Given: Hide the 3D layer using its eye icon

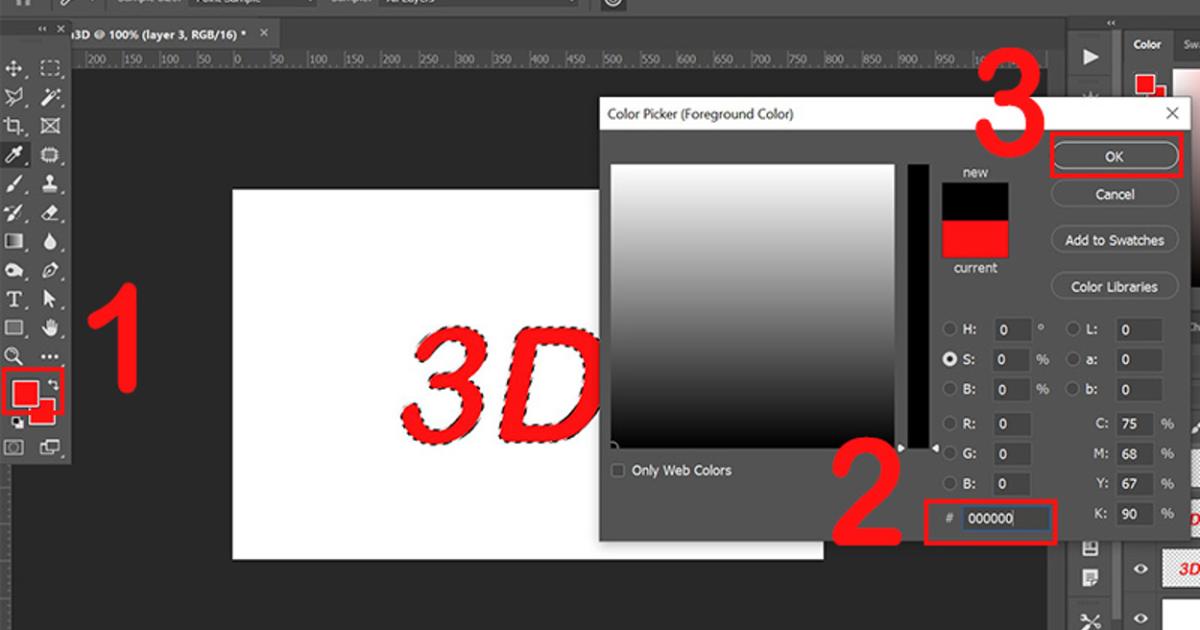Looking at the screenshot, I should [1140, 568].
